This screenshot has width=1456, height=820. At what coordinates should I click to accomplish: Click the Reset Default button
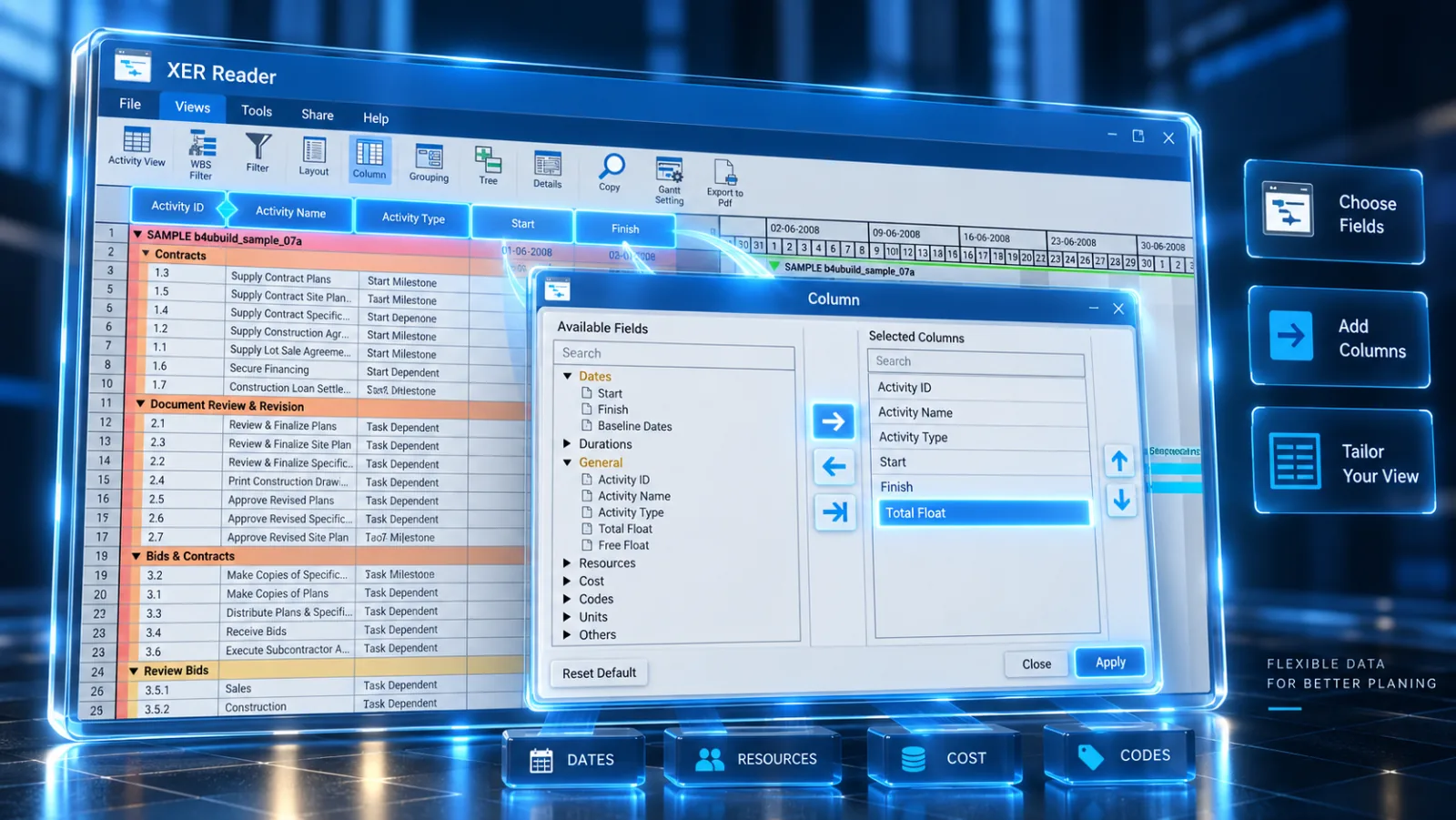point(600,673)
